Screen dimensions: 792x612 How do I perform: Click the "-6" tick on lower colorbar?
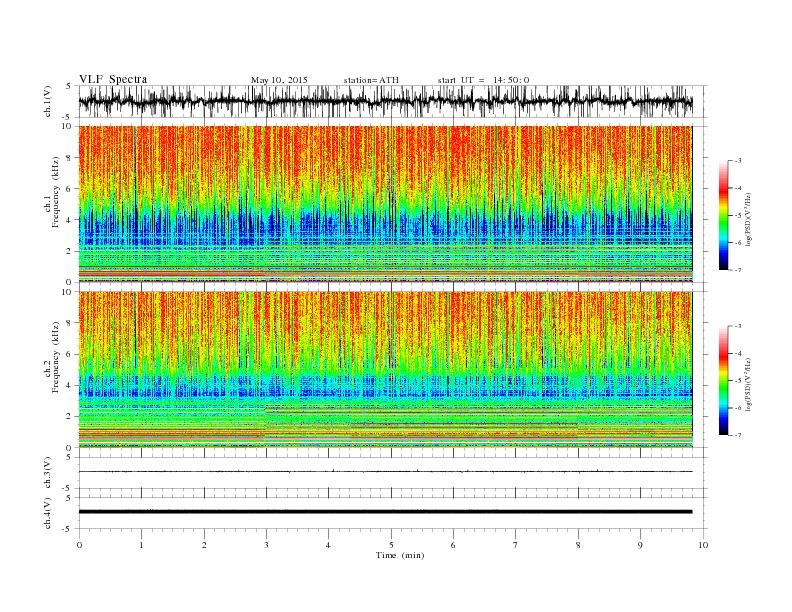tap(738, 408)
